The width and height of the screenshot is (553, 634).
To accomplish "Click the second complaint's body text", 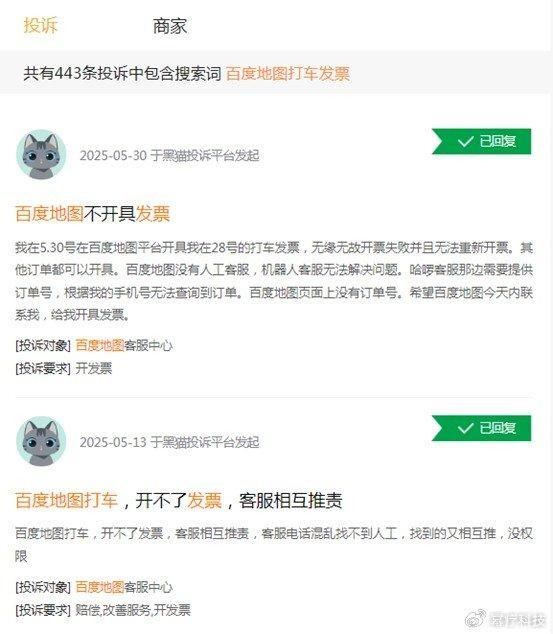I will coord(274,545).
